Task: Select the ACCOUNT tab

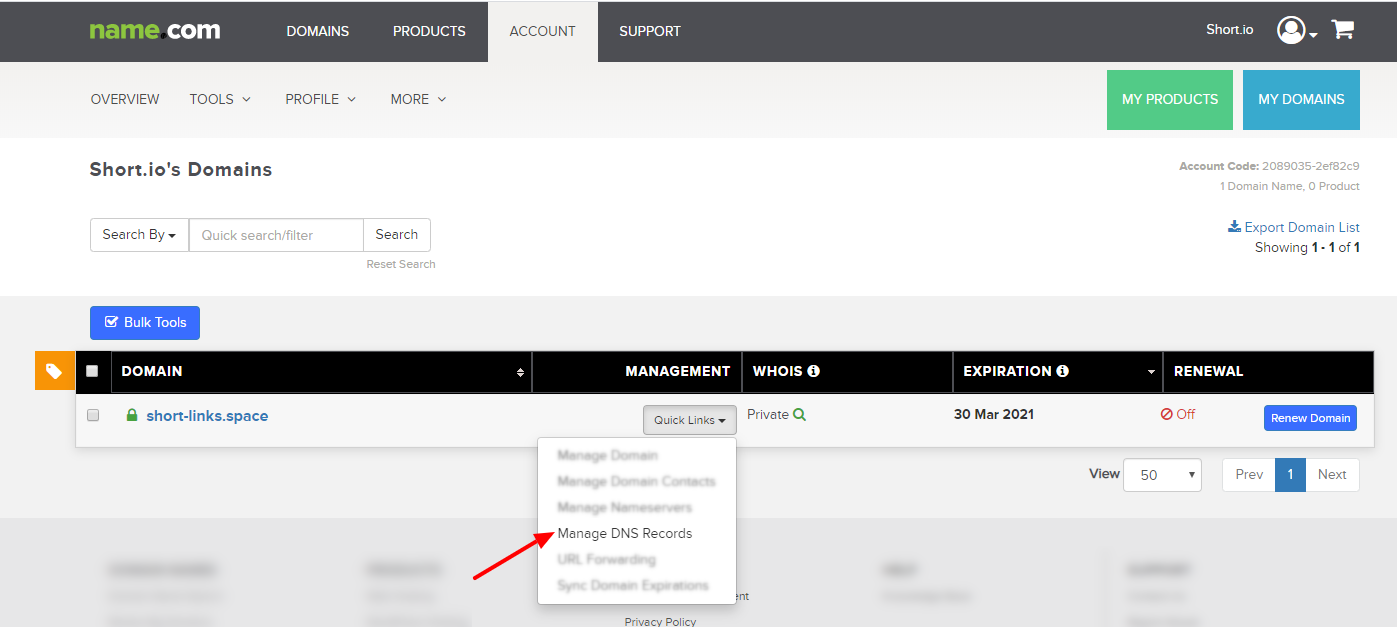Action: coord(543,31)
